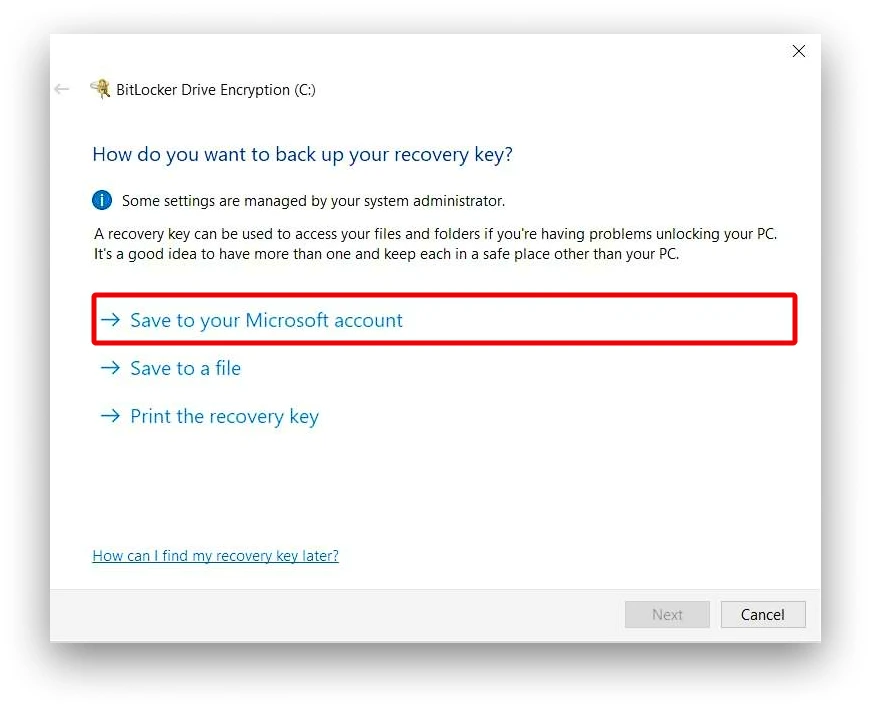Click the info icon beside administrator message
The width and height of the screenshot is (871, 709).
(x=101, y=200)
